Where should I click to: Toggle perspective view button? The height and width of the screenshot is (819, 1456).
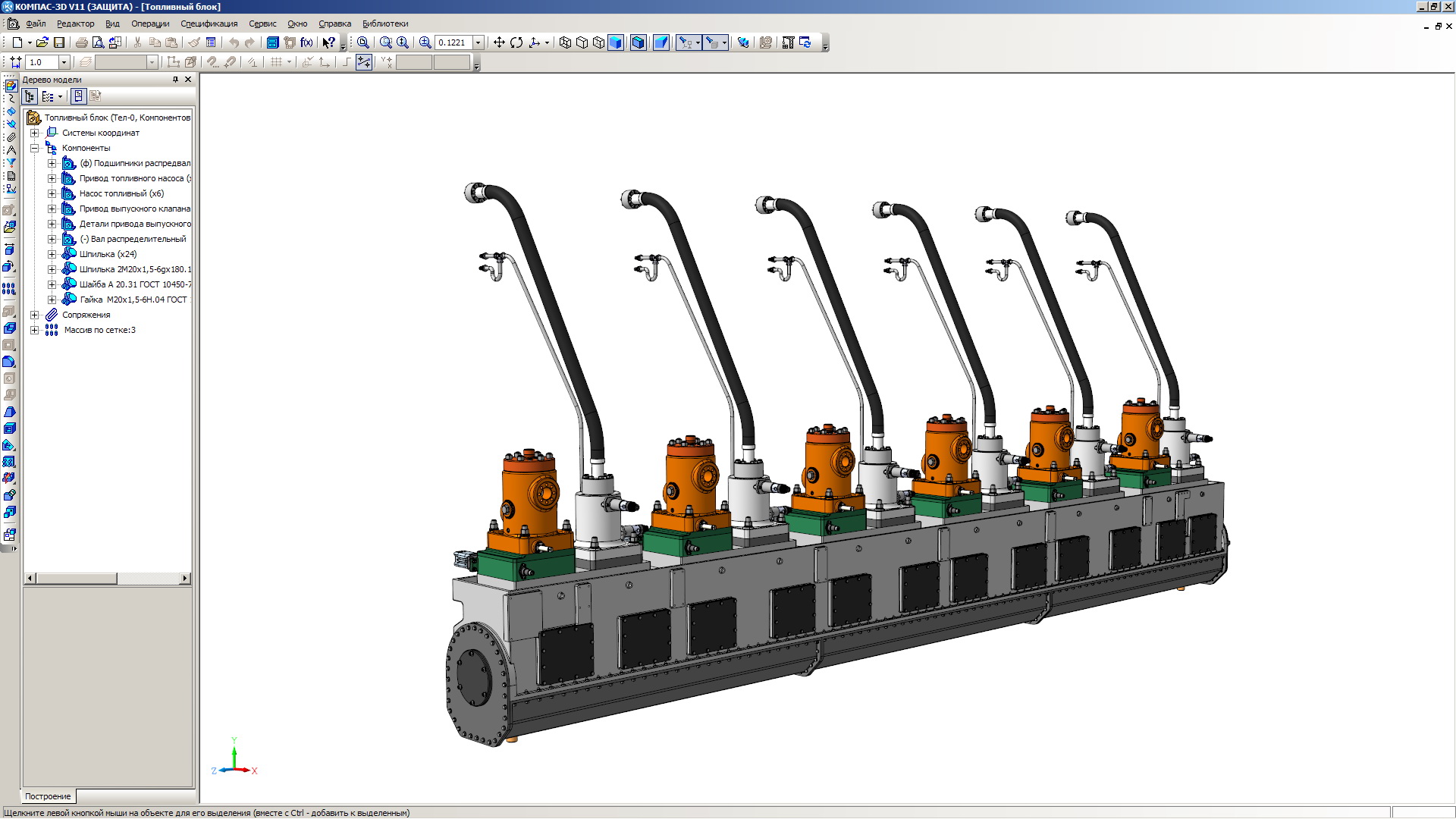(x=661, y=42)
